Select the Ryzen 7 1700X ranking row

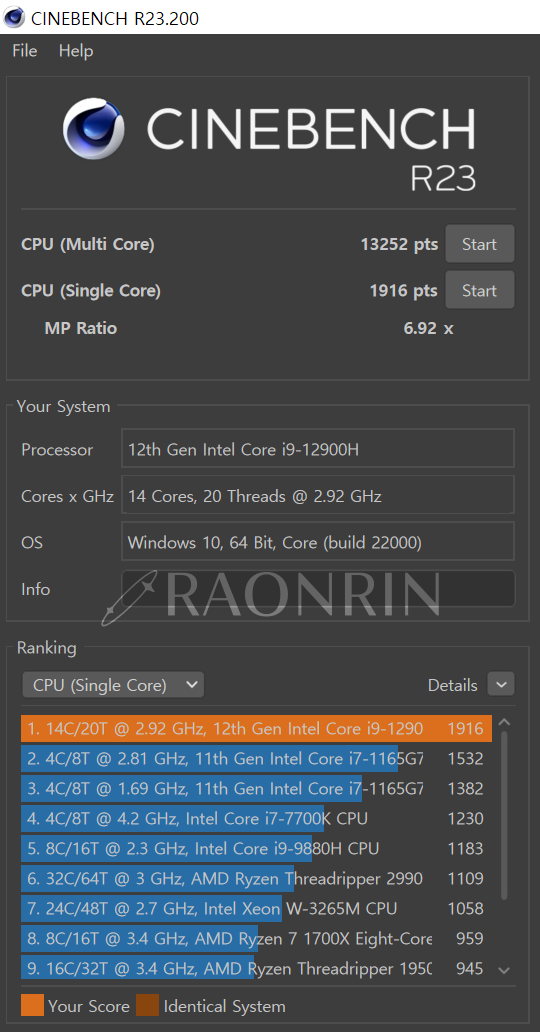tap(257, 939)
